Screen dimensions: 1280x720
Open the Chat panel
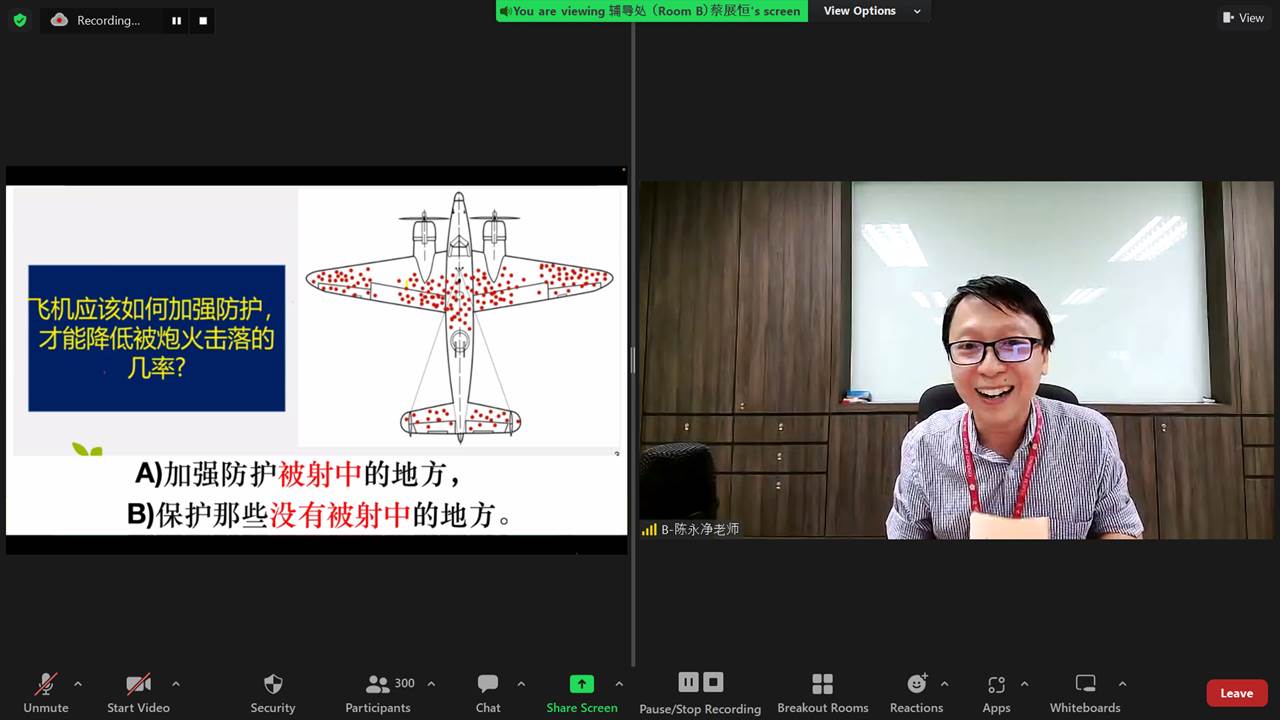coord(488,692)
